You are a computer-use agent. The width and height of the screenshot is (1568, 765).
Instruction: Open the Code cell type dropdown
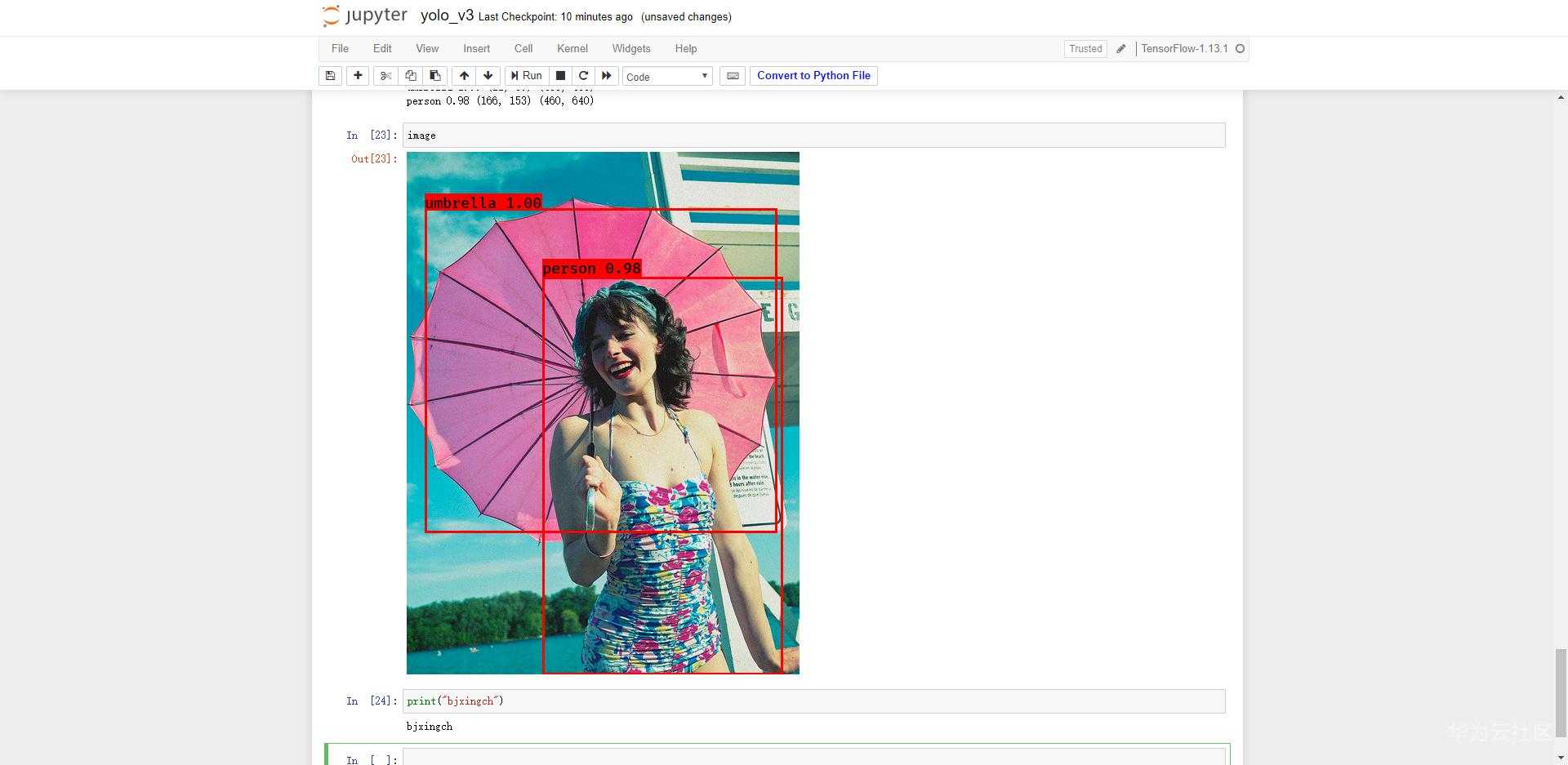pyautogui.click(x=667, y=77)
